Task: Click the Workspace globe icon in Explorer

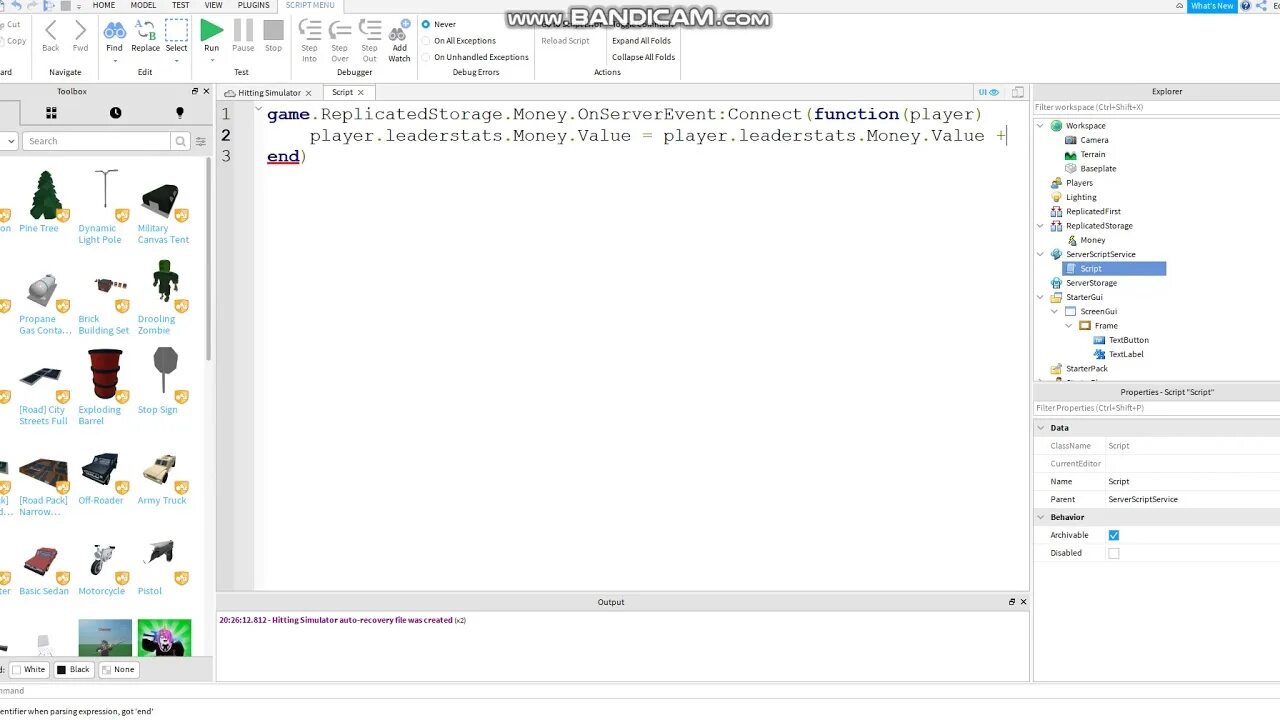Action: 1056,126
